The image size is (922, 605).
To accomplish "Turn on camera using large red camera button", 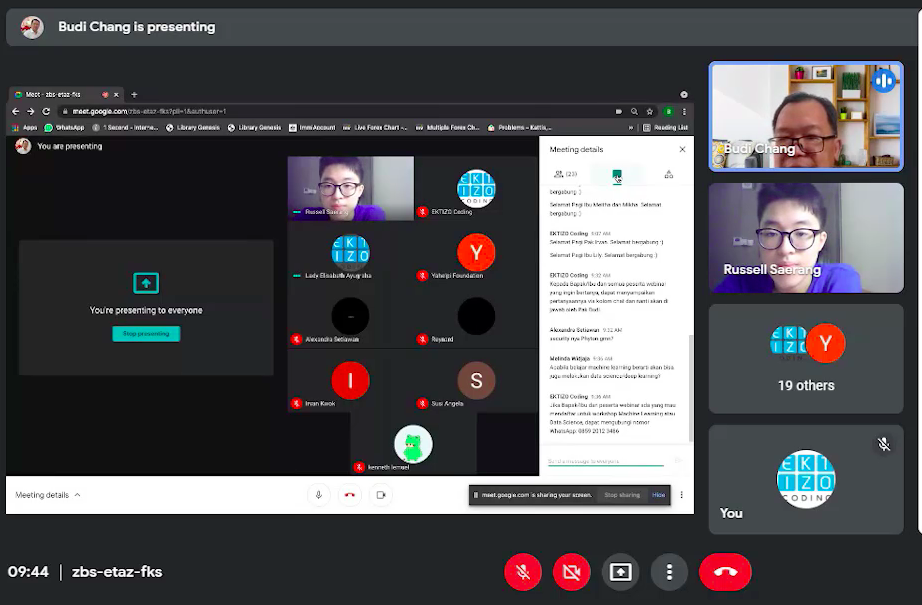I will pos(572,571).
